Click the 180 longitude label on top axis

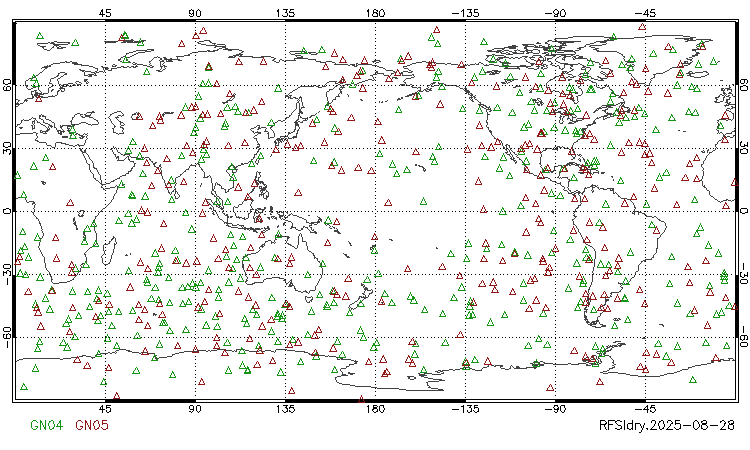(376, 13)
